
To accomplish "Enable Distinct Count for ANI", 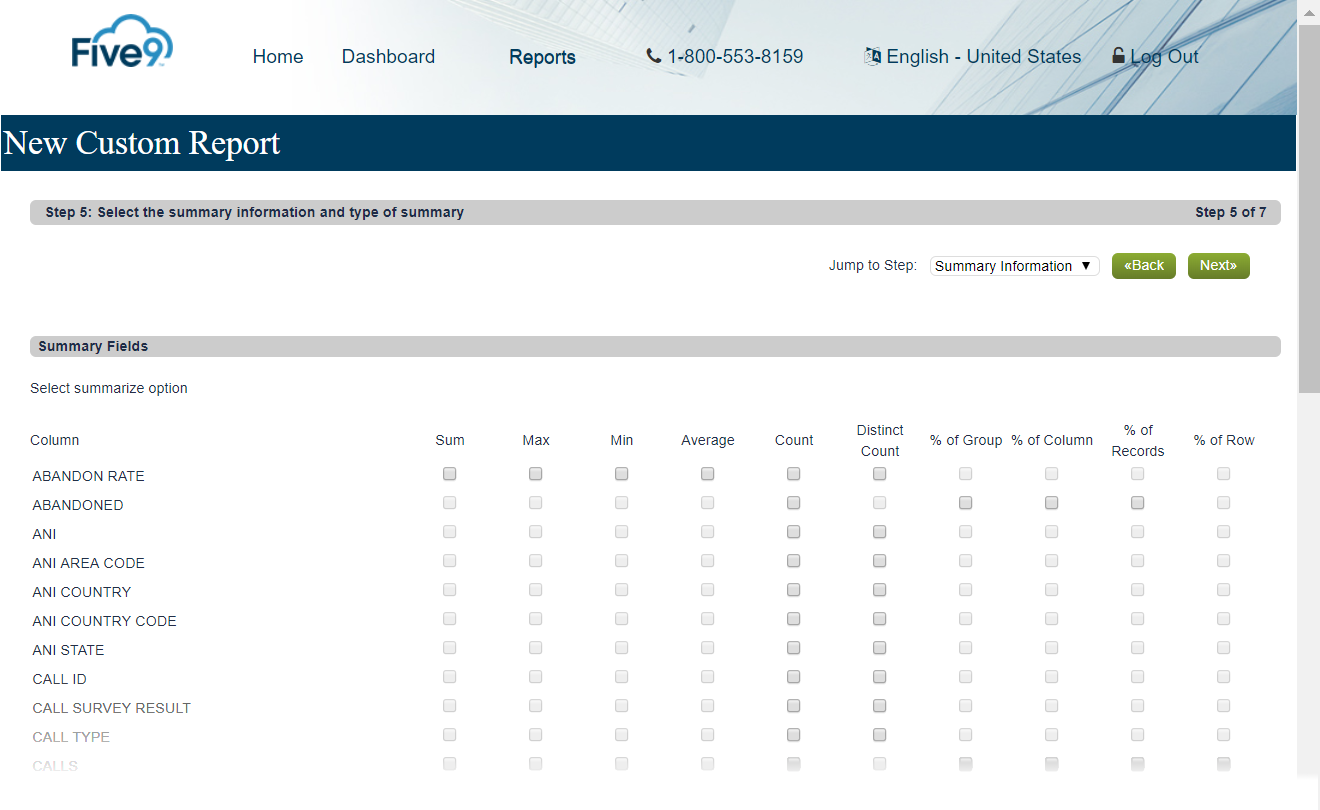I will (879, 531).
